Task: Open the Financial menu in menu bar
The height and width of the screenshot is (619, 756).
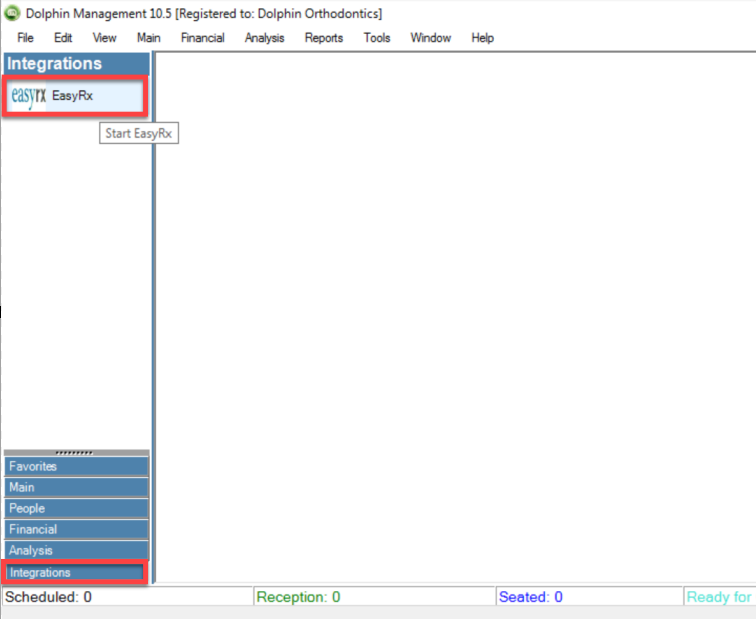Action: coord(202,38)
